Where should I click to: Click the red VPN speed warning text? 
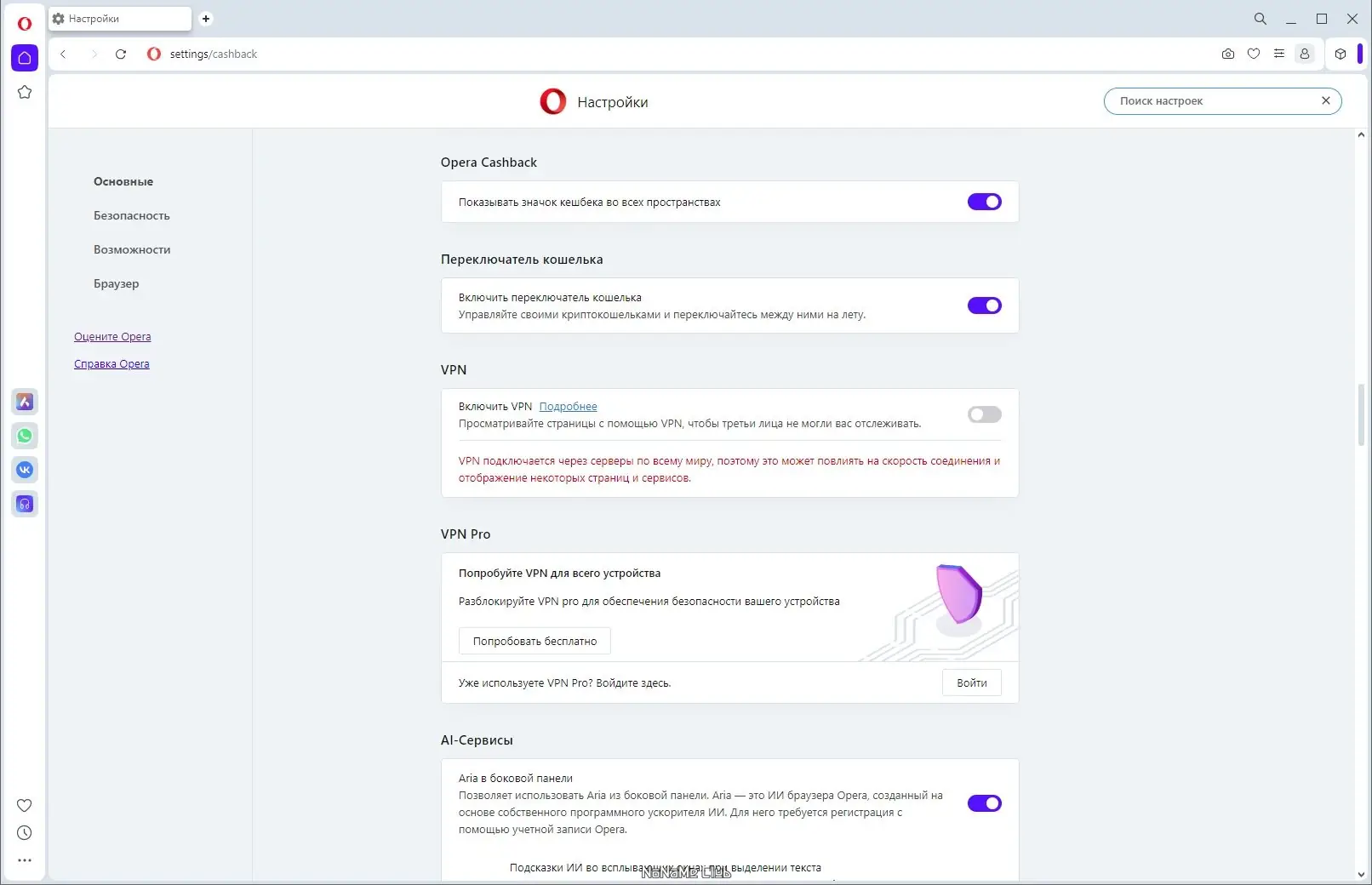[729, 469]
